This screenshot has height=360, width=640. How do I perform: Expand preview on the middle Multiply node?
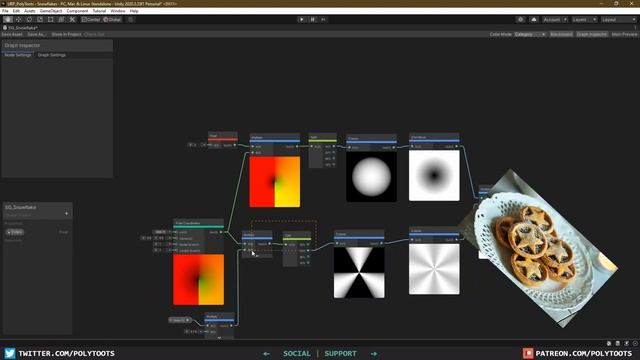pos(257,256)
